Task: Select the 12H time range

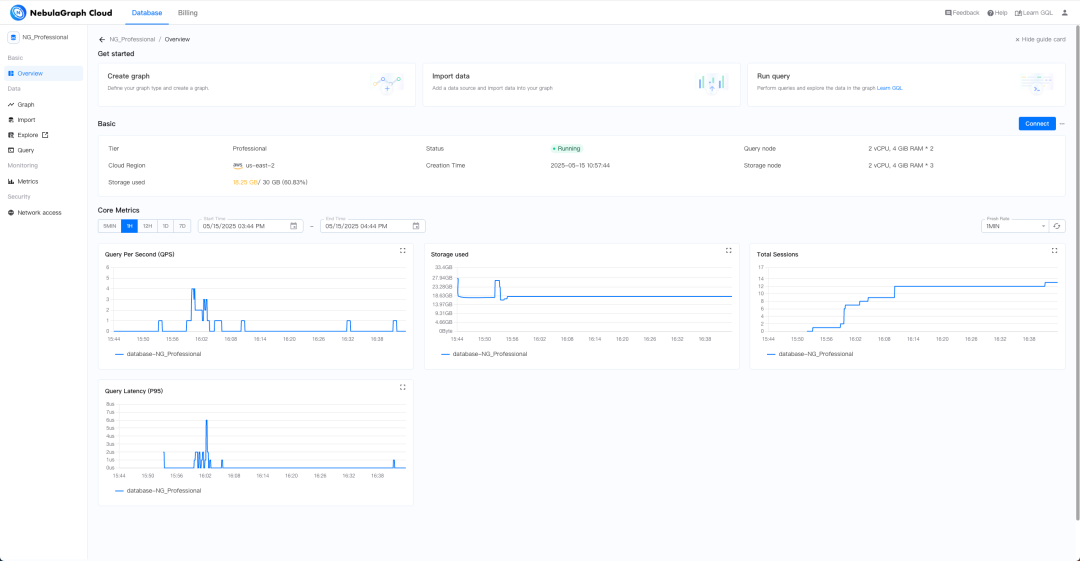Action: pos(147,226)
